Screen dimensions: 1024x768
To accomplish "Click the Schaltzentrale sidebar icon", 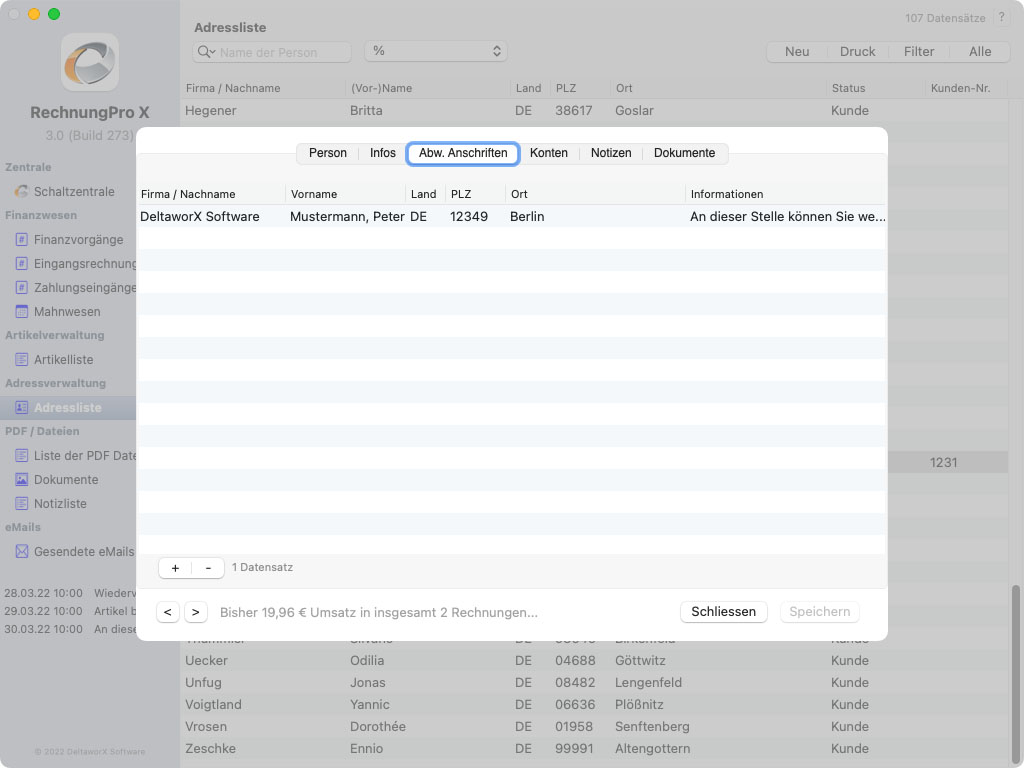I will (22, 191).
